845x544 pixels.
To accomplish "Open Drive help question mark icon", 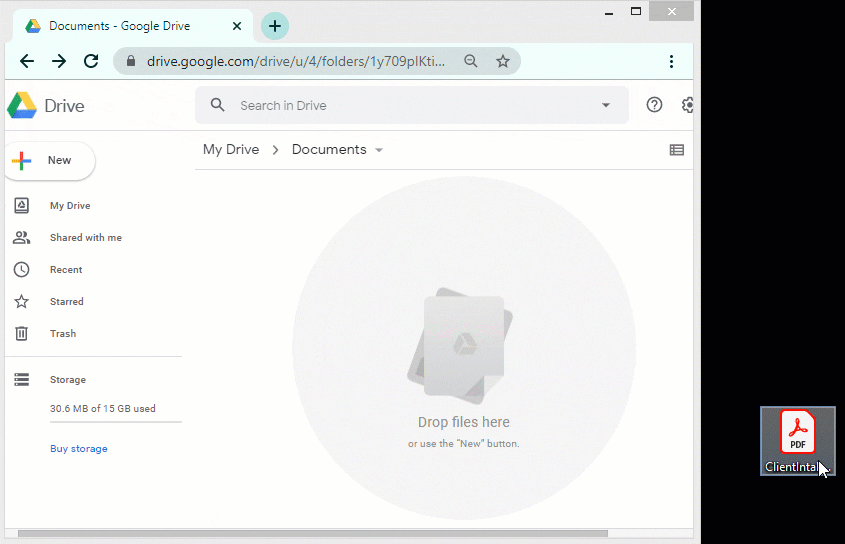I will click(654, 105).
